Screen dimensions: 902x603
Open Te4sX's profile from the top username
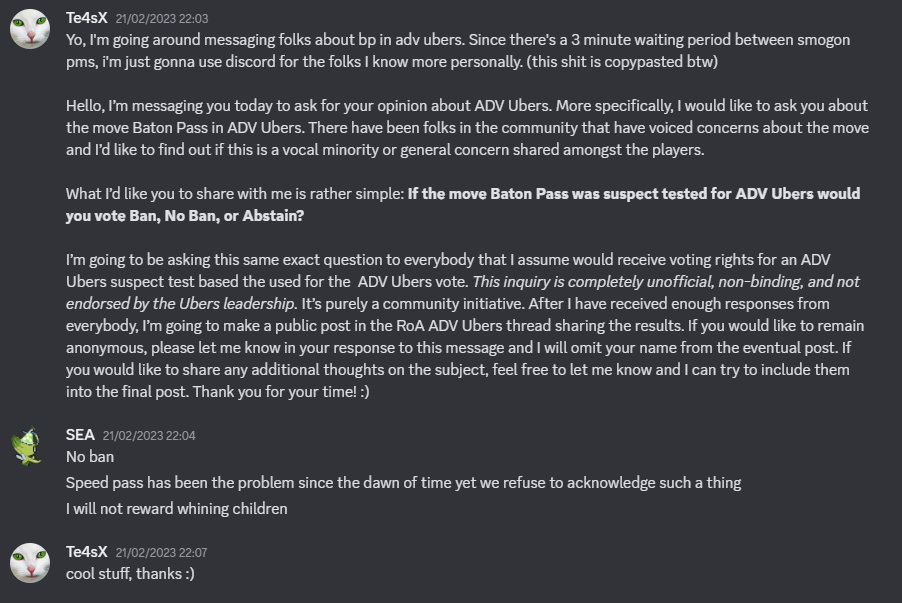click(86, 18)
